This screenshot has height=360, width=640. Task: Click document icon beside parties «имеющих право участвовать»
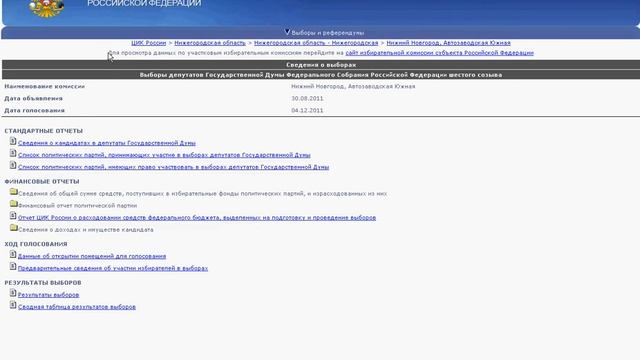point(13,165)
